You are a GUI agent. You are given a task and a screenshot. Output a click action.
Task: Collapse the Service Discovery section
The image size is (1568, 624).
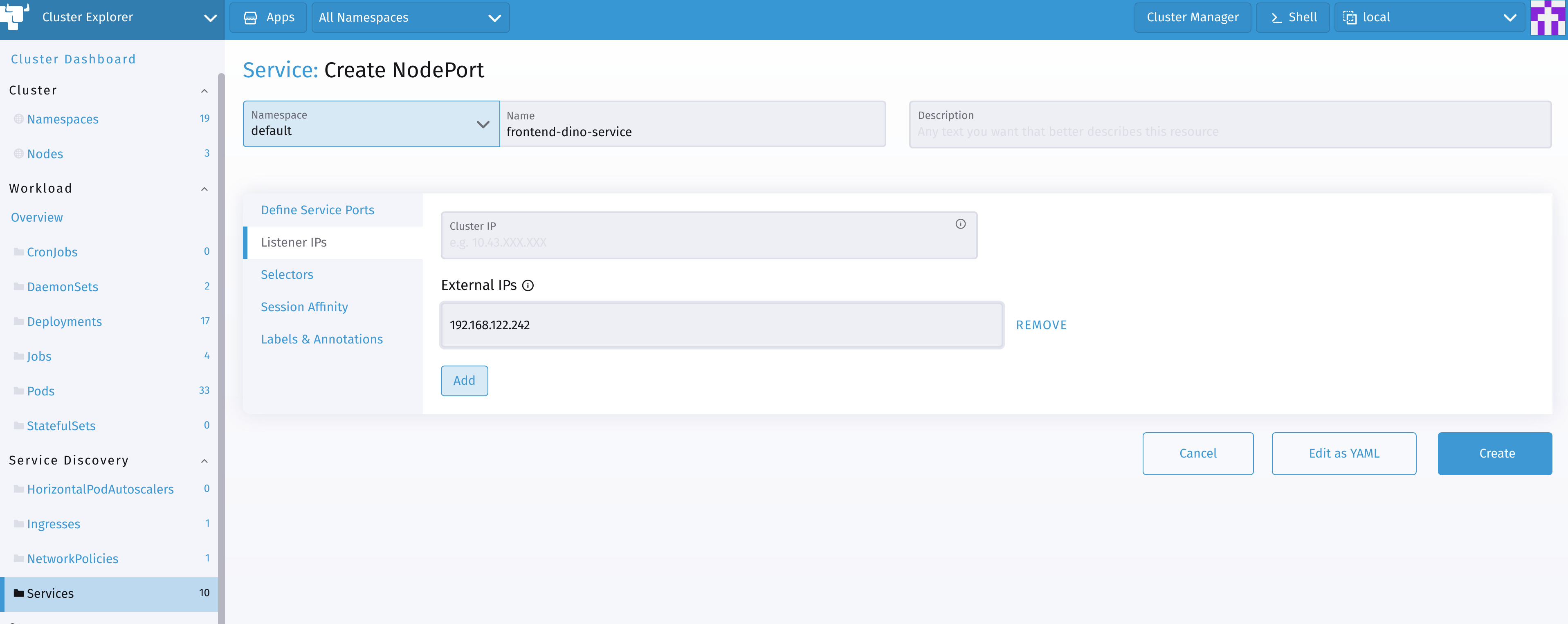(204, 461)
